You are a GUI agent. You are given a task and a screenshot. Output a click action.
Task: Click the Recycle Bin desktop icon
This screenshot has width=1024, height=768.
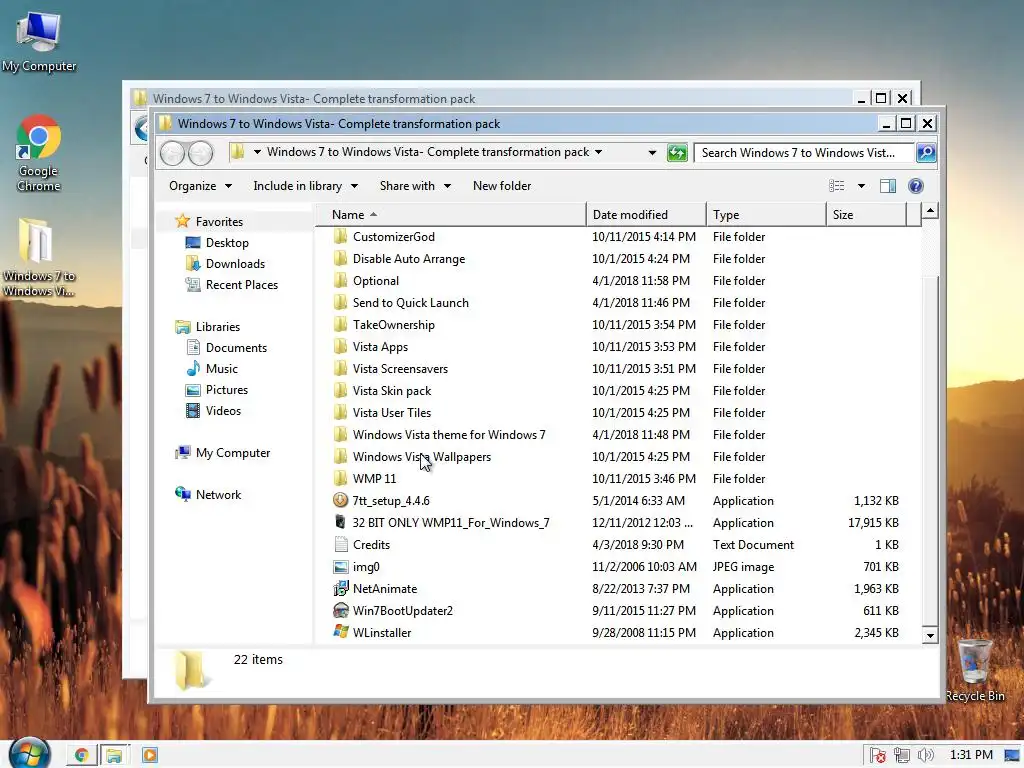[974, 670]
